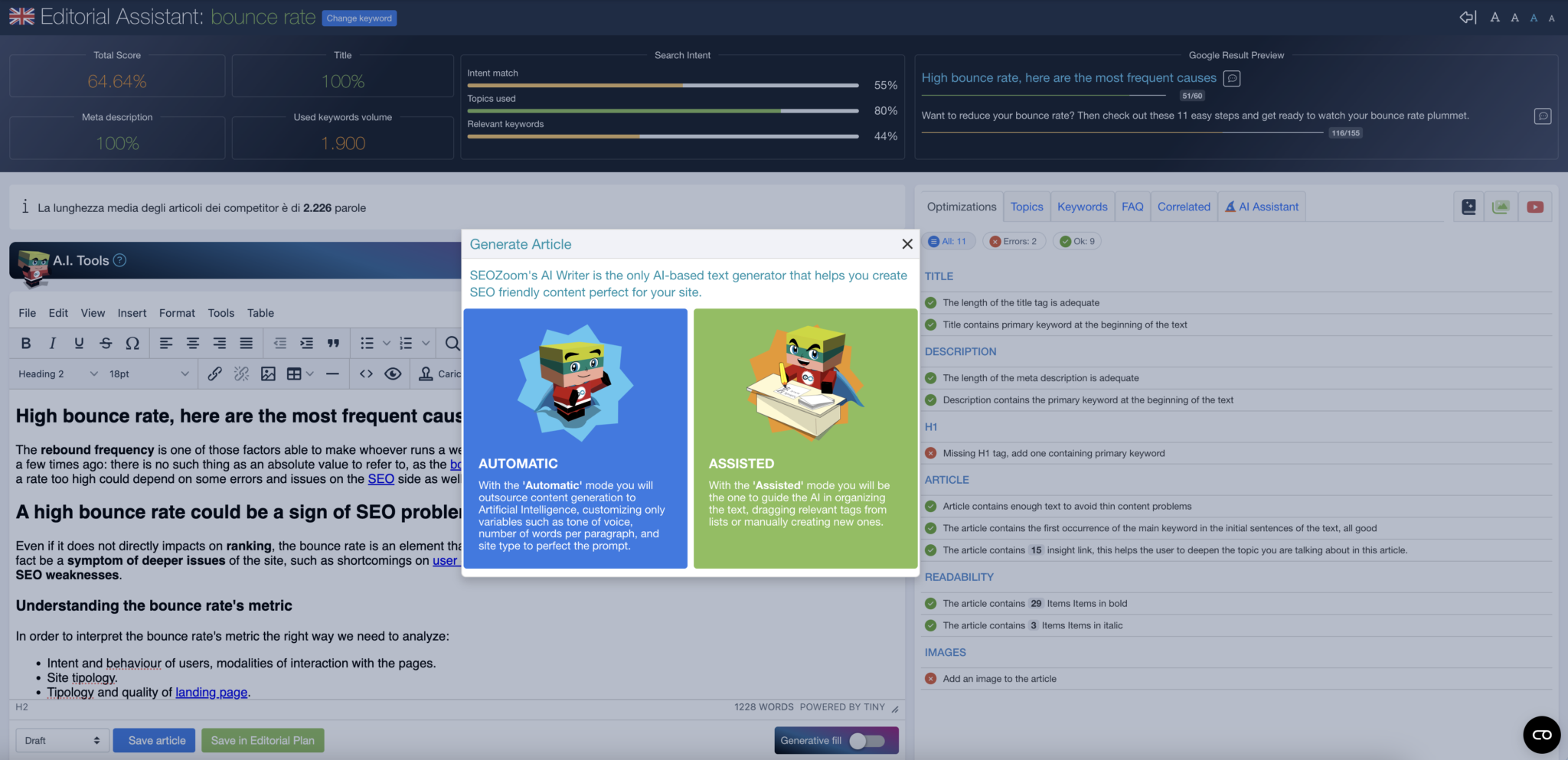The image size is (1568, 760).
Task: Open the Edit menu
Action: pyautogui.click(x=58, y=313)
